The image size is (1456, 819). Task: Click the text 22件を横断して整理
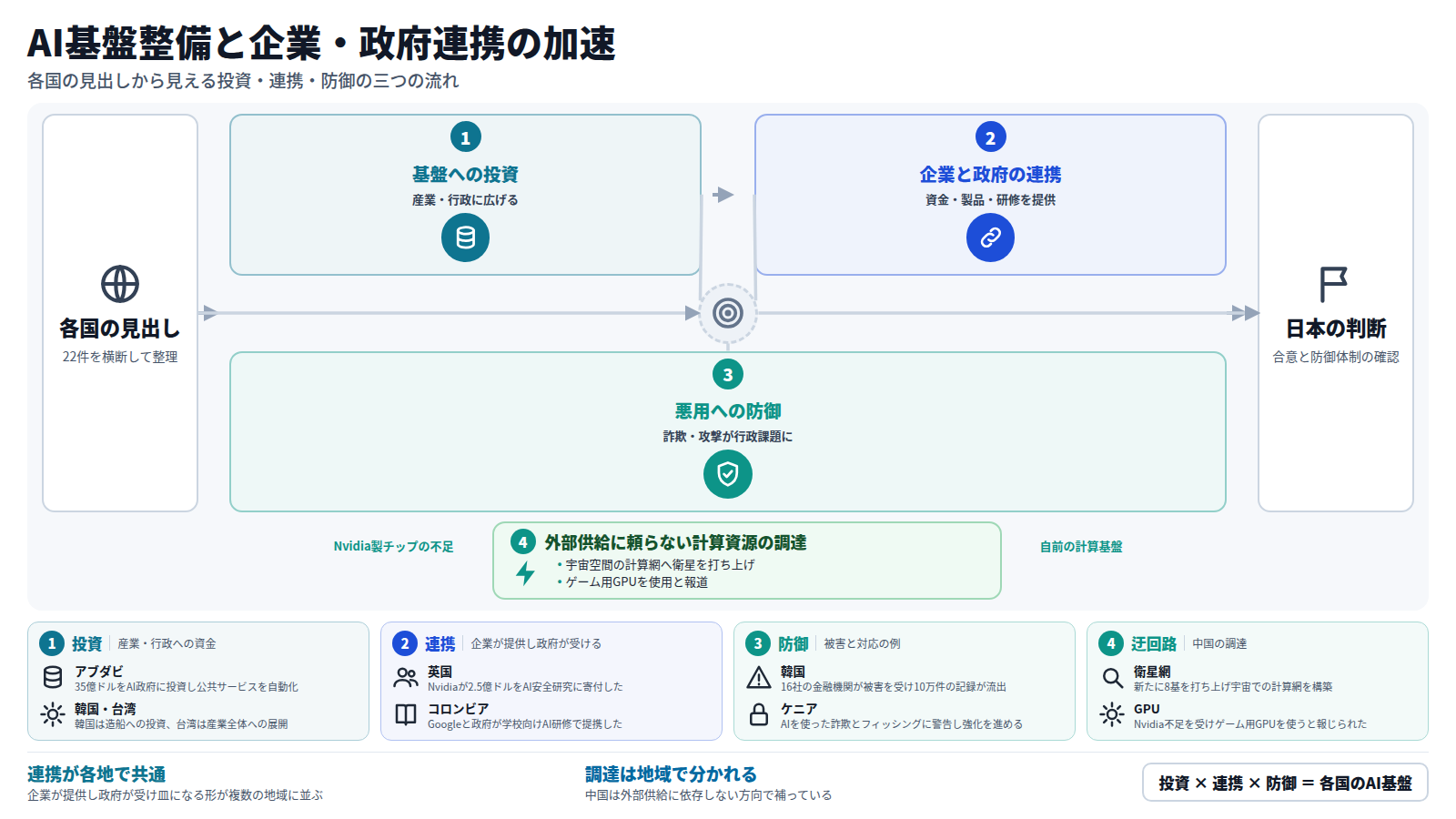[120, 357]
